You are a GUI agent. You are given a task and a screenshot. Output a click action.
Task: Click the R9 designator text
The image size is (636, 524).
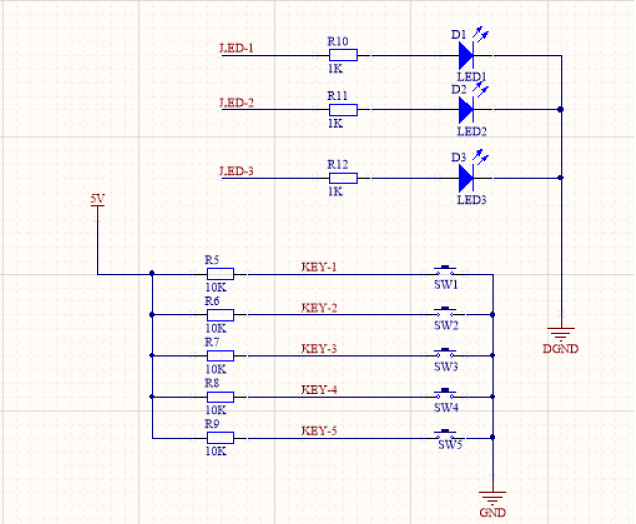[x=212, y=424]
